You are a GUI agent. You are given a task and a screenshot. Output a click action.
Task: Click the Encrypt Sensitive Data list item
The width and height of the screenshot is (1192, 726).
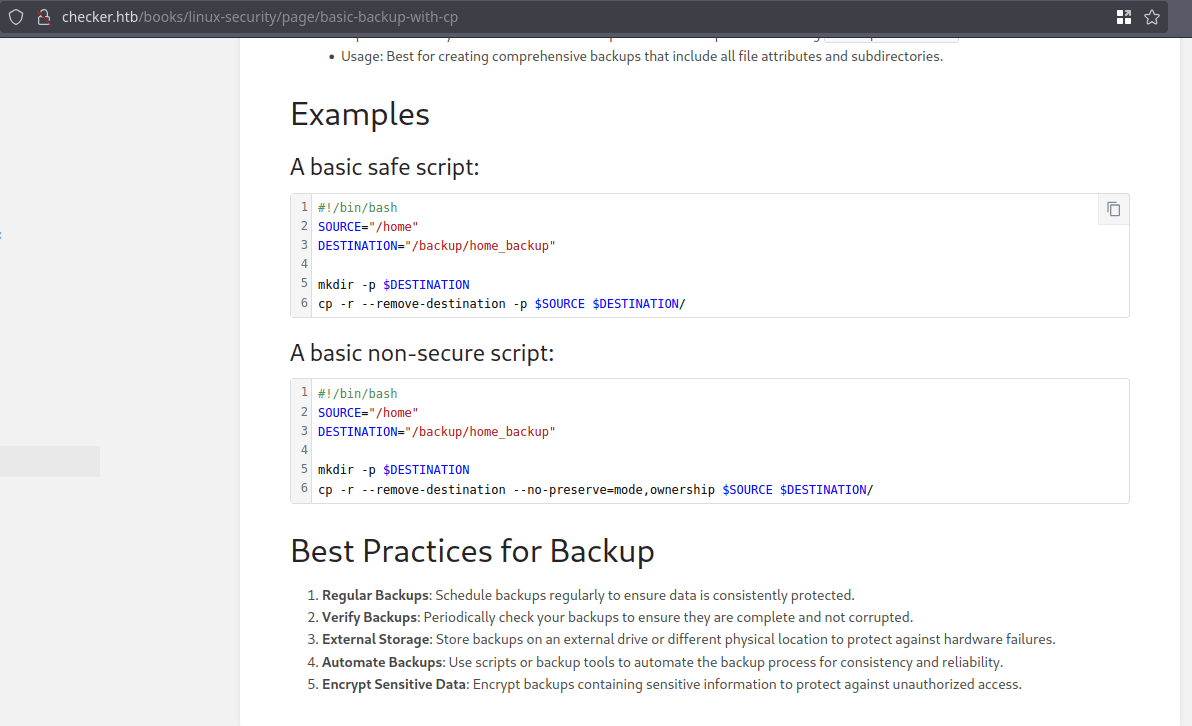tap(671, 684)
